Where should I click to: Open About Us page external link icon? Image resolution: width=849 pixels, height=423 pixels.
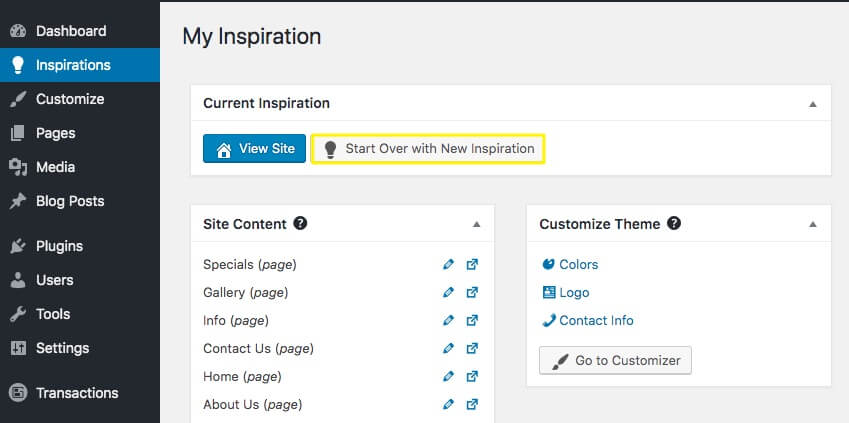[x=472, y=405]
